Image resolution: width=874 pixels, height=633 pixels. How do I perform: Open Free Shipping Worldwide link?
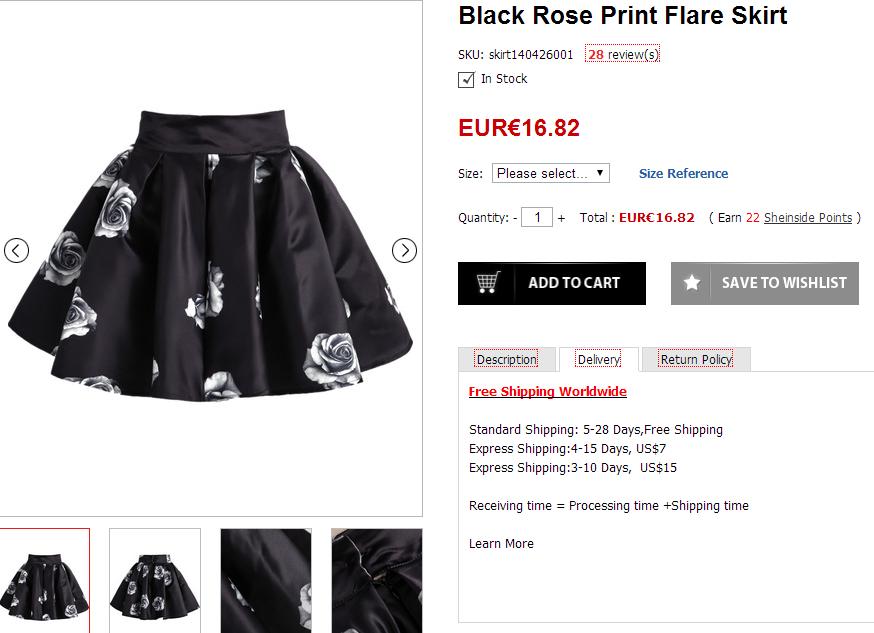(x=547, y=391)
